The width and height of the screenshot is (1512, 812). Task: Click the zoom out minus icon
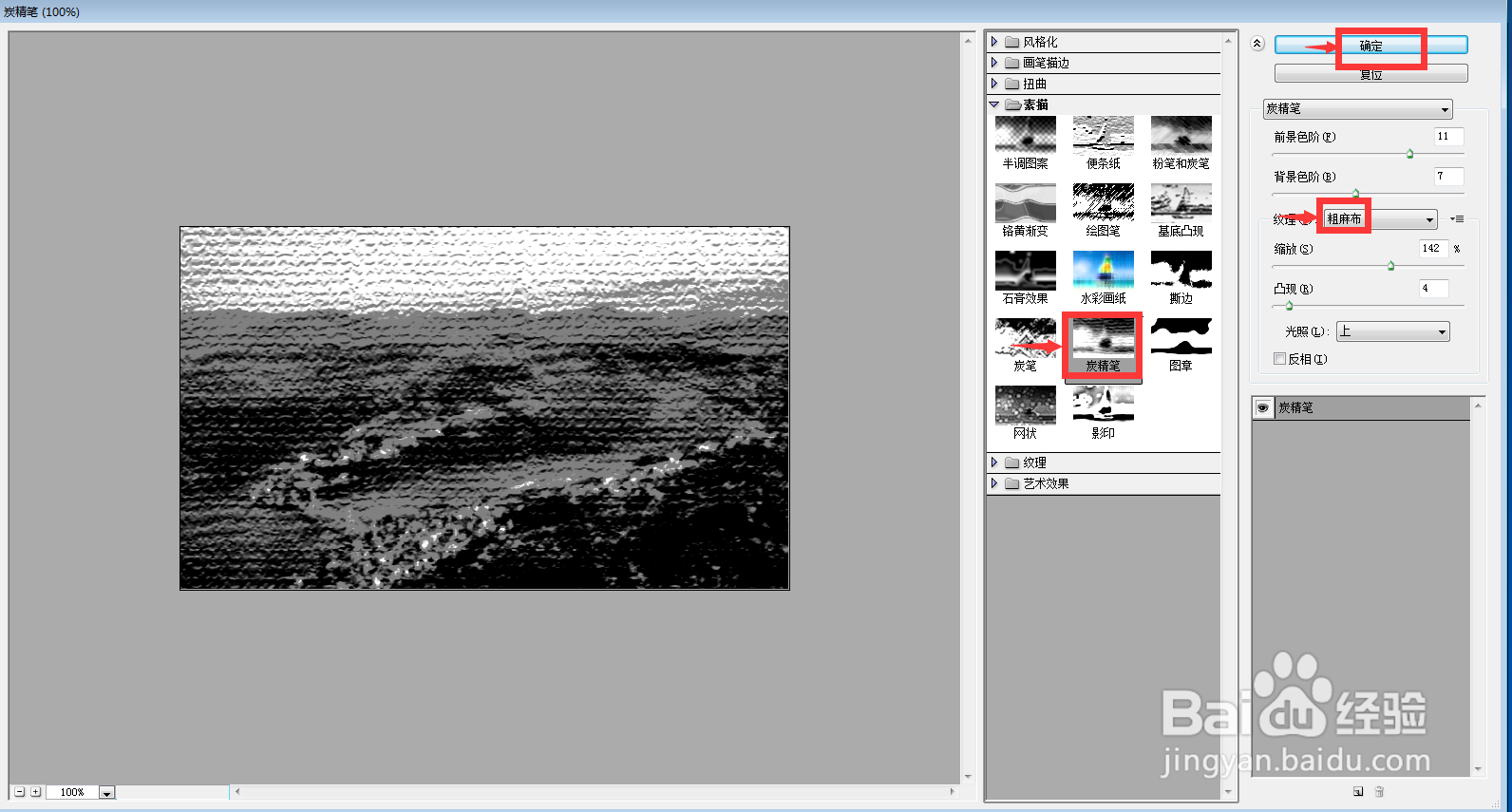pyautogui.click(x=19, y=791)
